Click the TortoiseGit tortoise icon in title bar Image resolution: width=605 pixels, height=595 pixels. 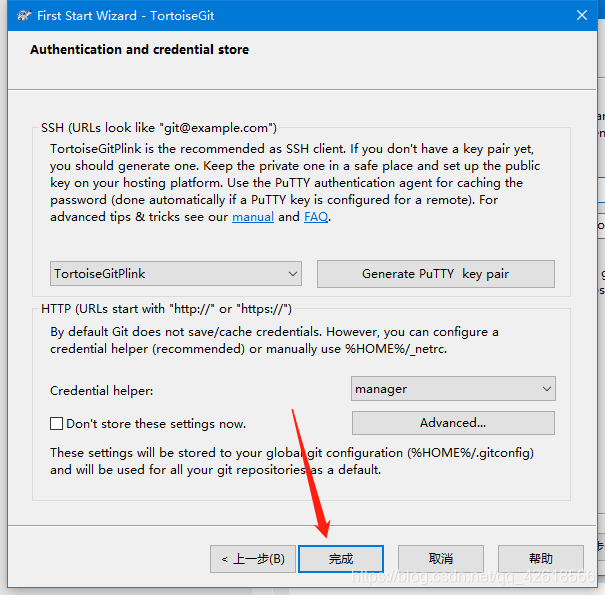tap(24, 16)
